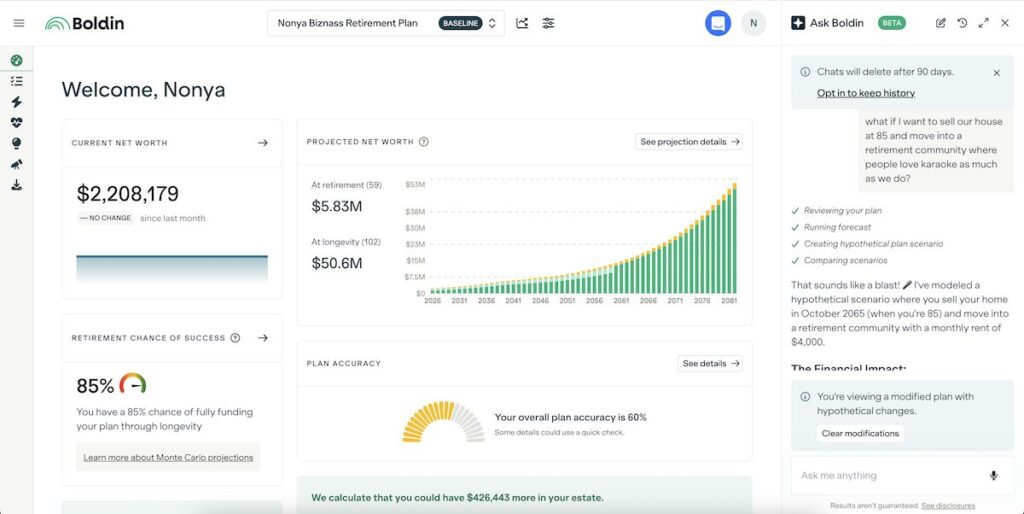The width and height of the screenshot is (1024, 514).
Task: Open Learn more about Monte Carlo projections
Action: tap(168, 457)
